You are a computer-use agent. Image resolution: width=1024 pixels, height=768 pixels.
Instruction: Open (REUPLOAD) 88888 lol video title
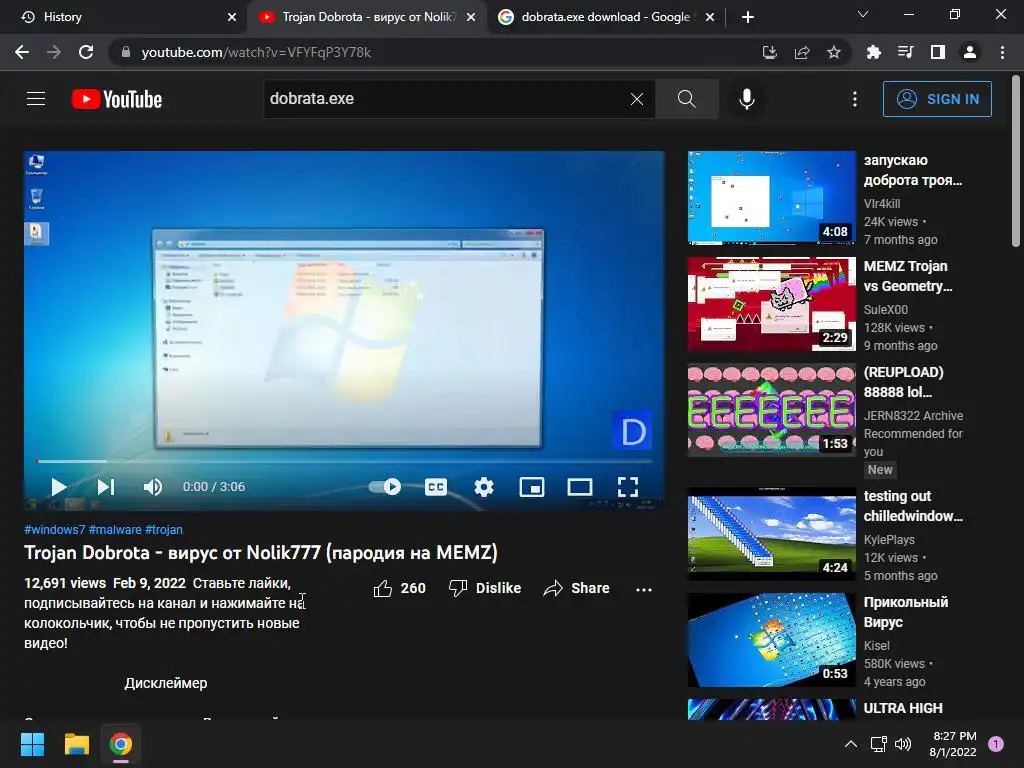click(x=903, y=382)
